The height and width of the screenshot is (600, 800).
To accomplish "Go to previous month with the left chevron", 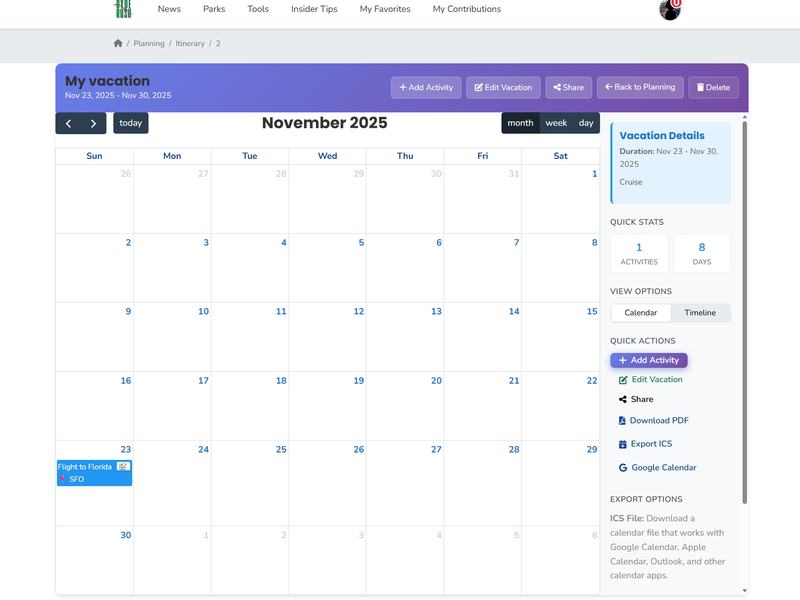I will point(69,123).
